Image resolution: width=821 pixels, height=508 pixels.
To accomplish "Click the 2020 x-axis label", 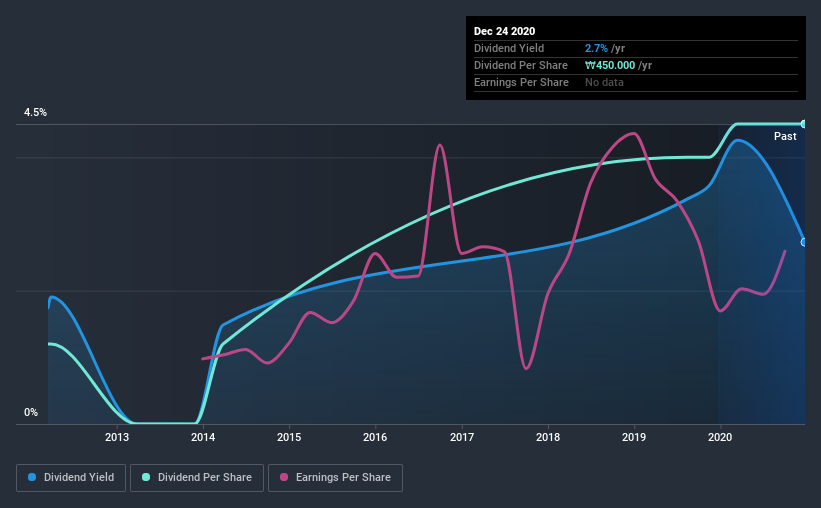I will (x=720, y=437).
